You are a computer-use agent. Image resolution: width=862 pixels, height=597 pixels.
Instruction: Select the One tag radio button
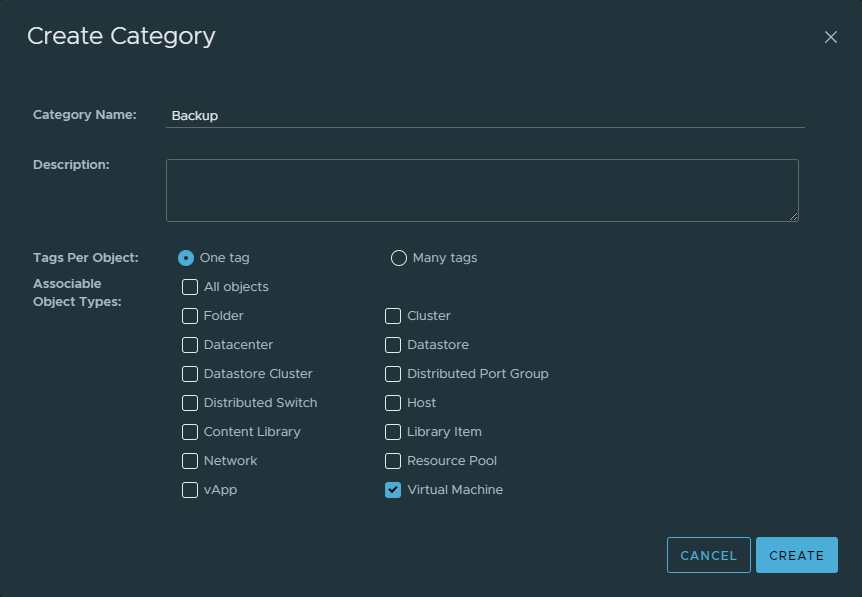186,258
